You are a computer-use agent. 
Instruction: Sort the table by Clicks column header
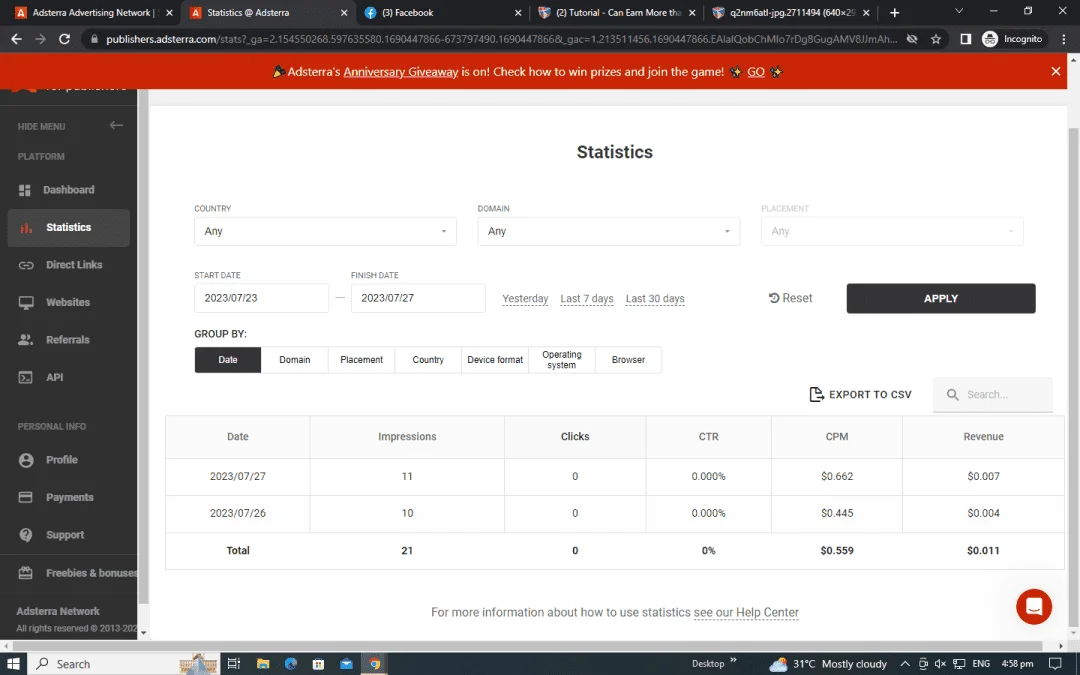tap(575, 437)
